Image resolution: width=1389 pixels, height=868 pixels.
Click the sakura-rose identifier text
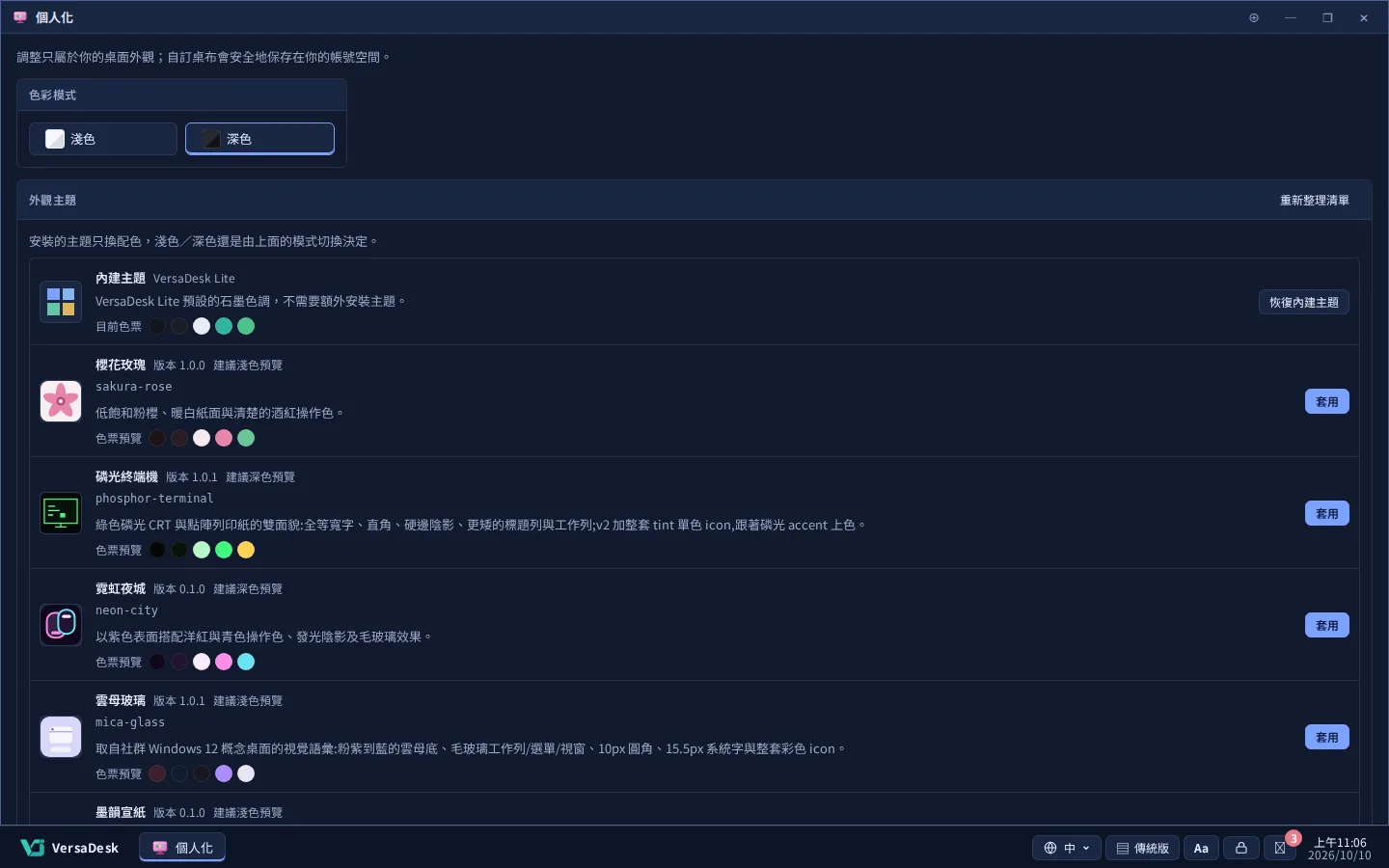click(134, 387)
